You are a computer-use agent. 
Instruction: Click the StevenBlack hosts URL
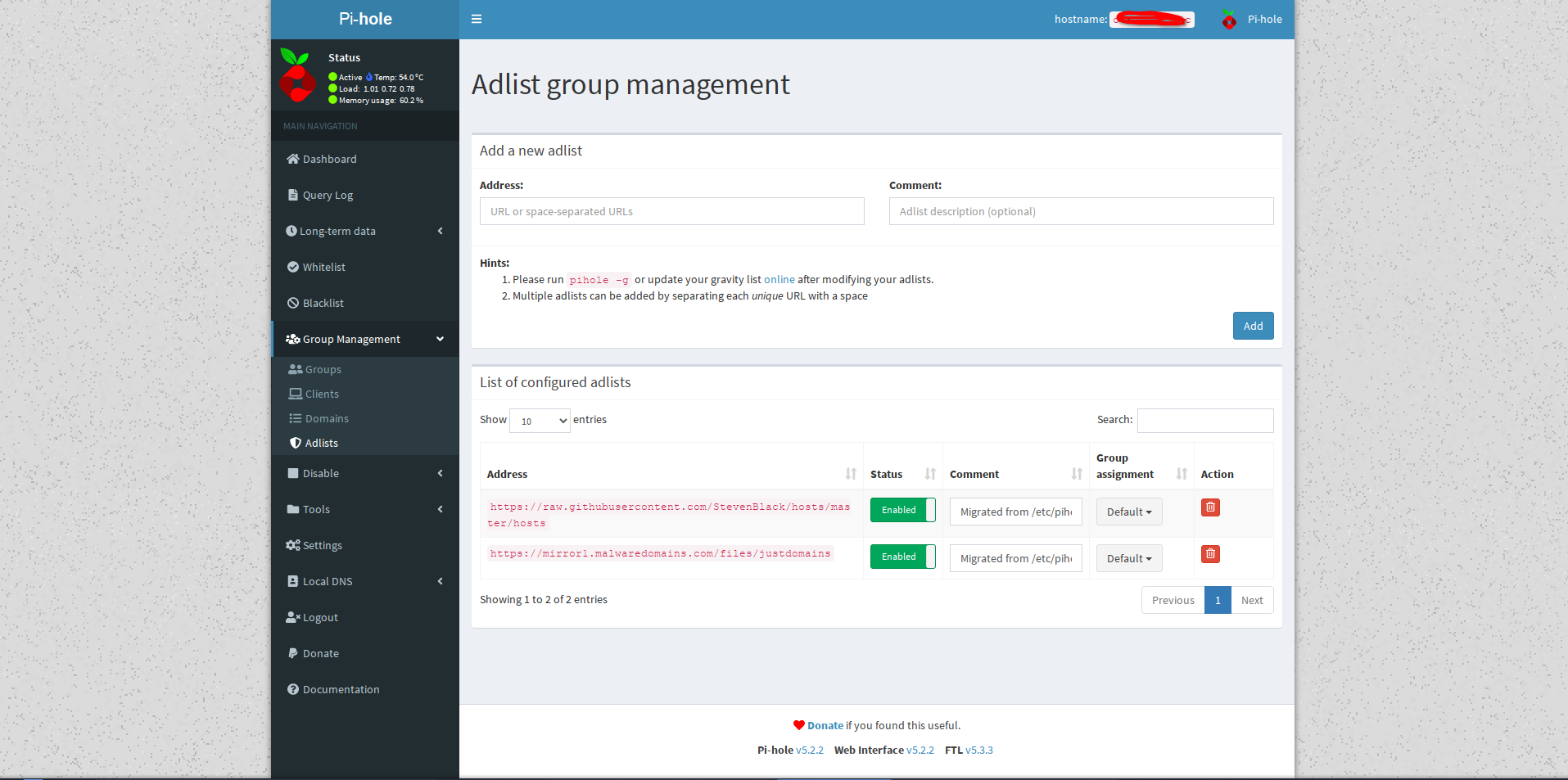[669, 515]
